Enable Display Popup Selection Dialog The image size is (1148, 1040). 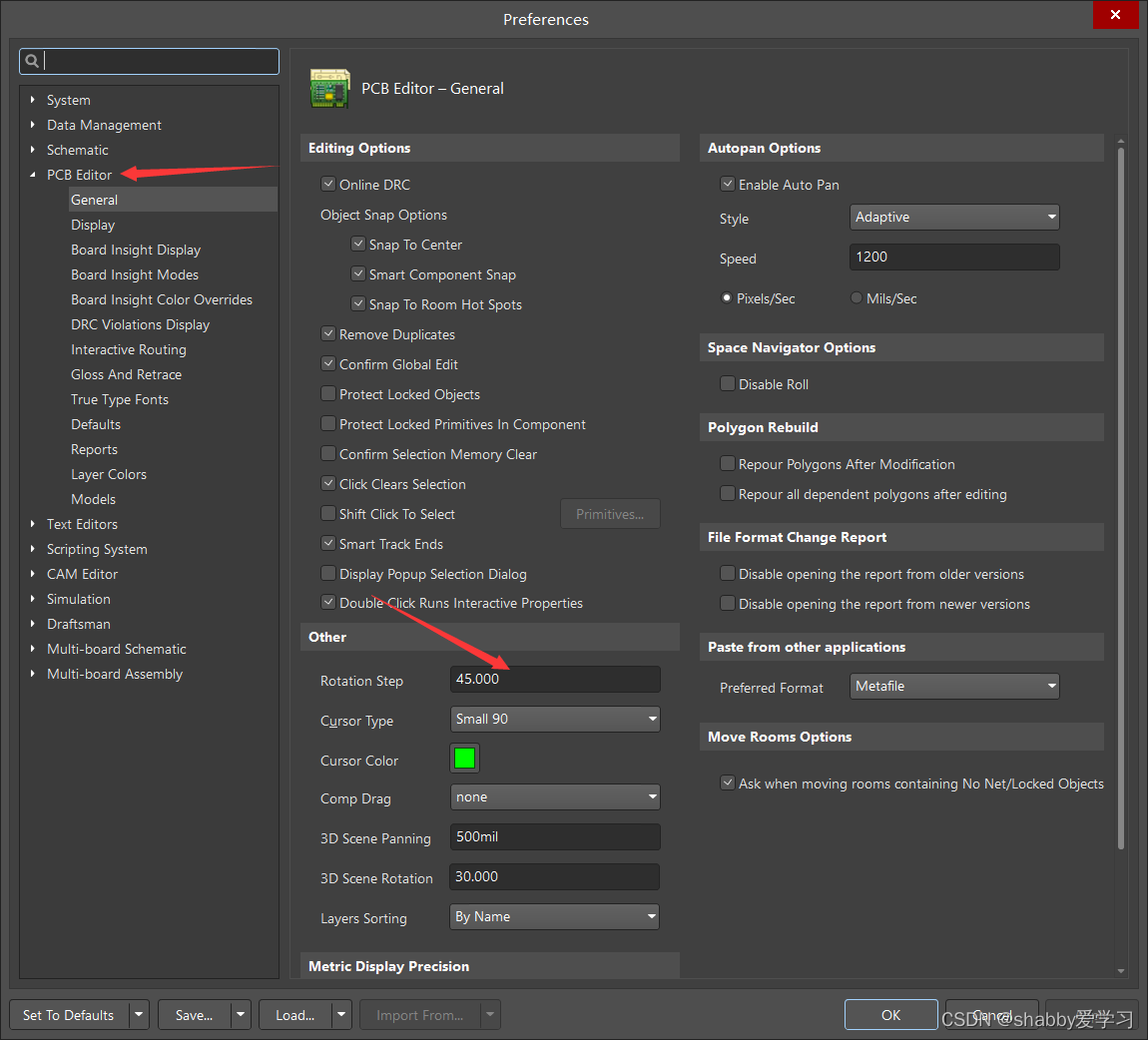[x=328, y=573]
